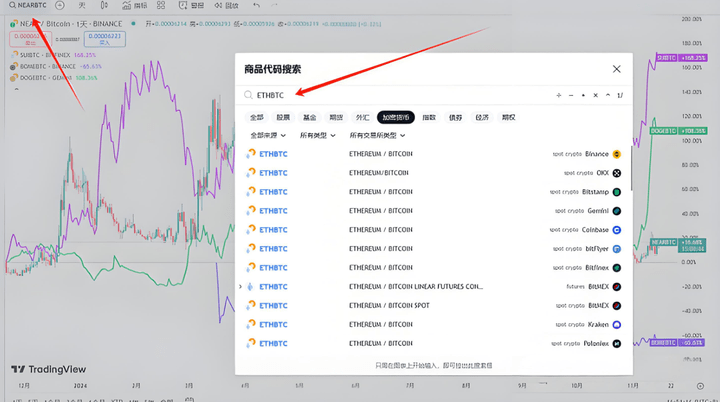Collapse the legend with the small chevron
Screen dimensions: 720x402
[x=17, y=89]
